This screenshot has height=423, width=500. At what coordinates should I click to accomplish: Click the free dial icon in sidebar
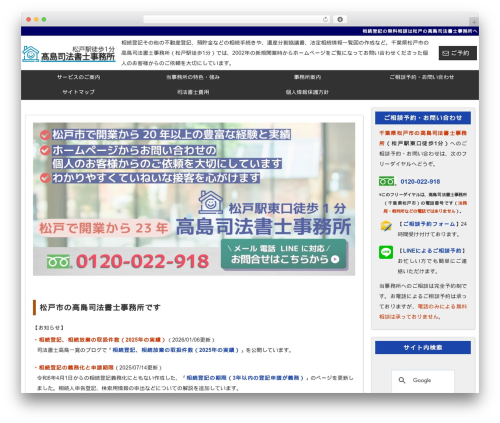point(387,181)
